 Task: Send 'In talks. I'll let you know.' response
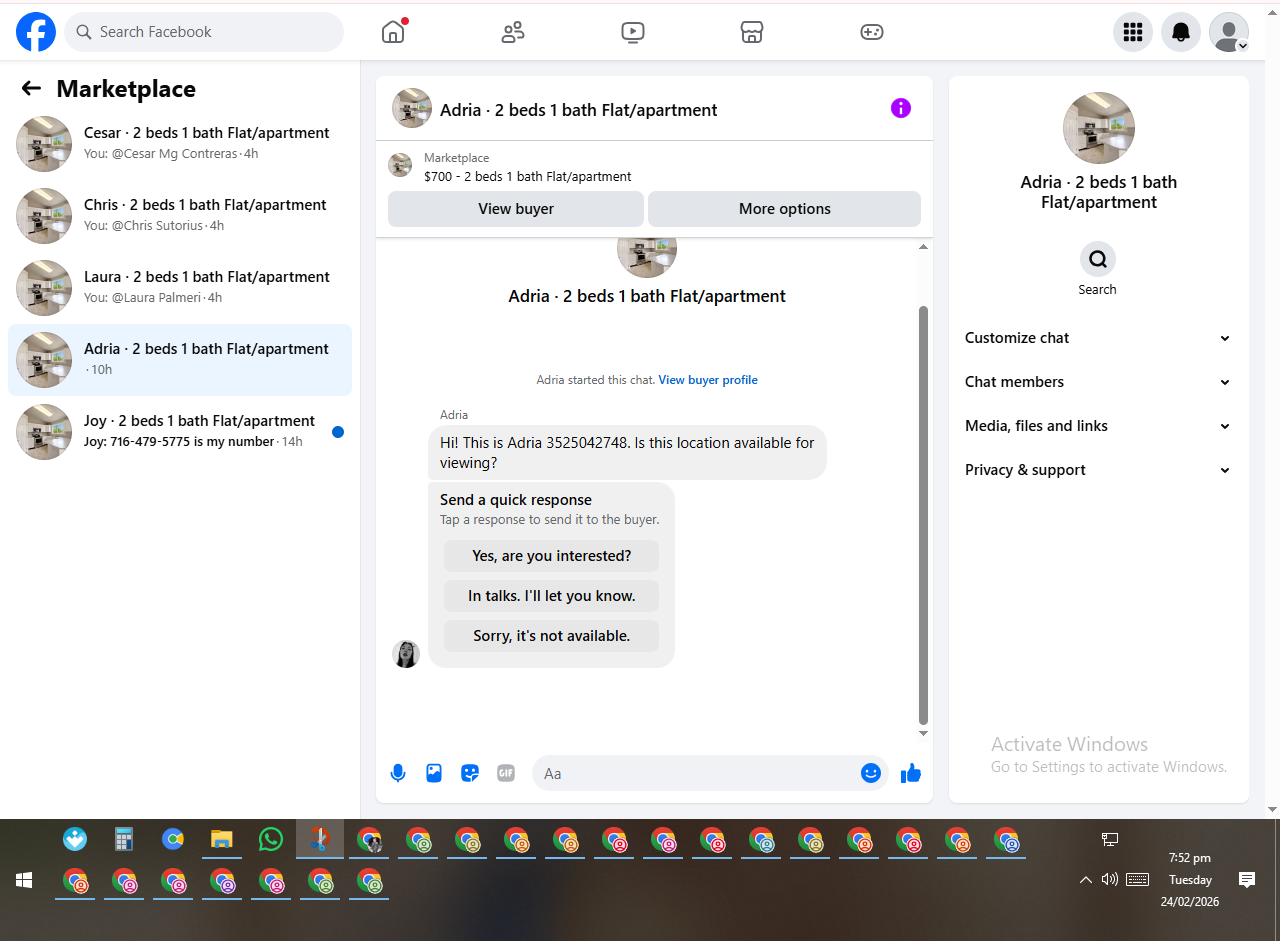(552, 596)
